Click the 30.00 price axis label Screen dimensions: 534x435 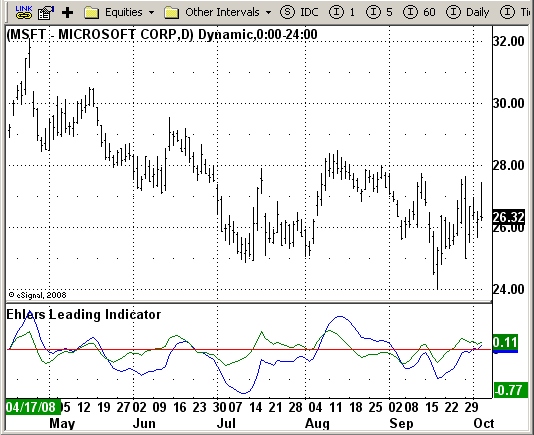(x=509, y=104)
